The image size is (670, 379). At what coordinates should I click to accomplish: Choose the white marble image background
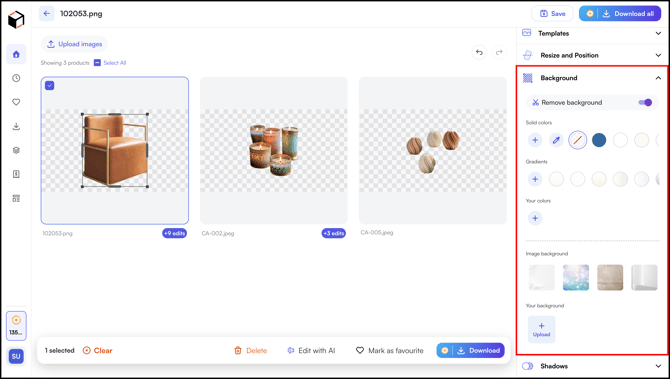pos(541,278)
